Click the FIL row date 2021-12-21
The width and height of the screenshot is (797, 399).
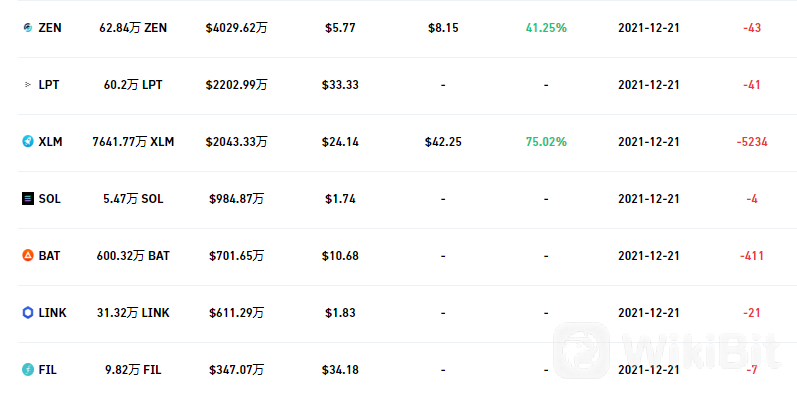pyautogui.click(x=649, y=370)
